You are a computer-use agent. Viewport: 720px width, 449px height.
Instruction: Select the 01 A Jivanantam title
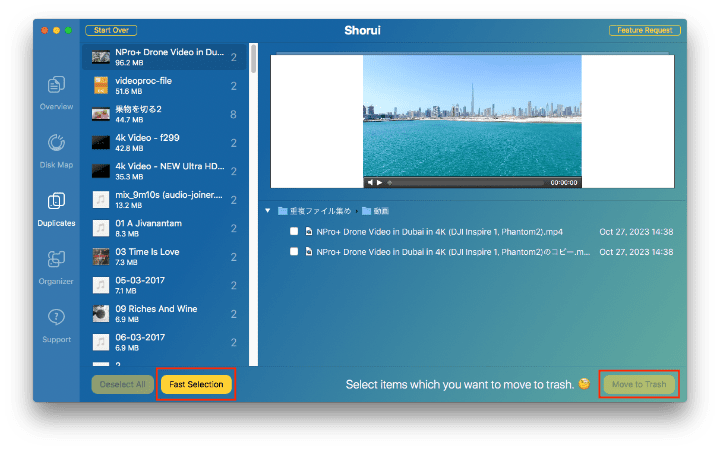[x=148, y=223]
